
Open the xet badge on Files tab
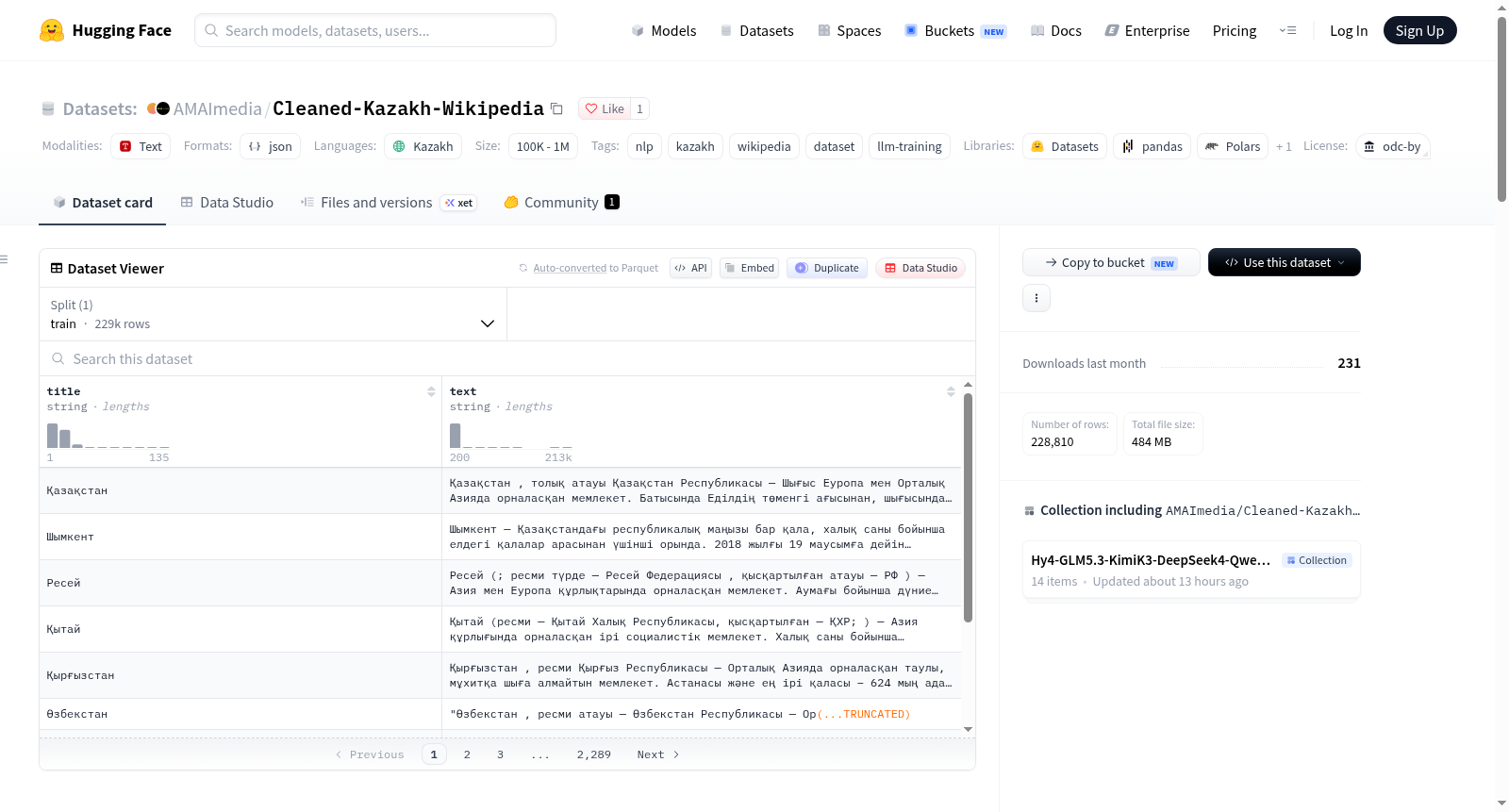click(459, 203)
